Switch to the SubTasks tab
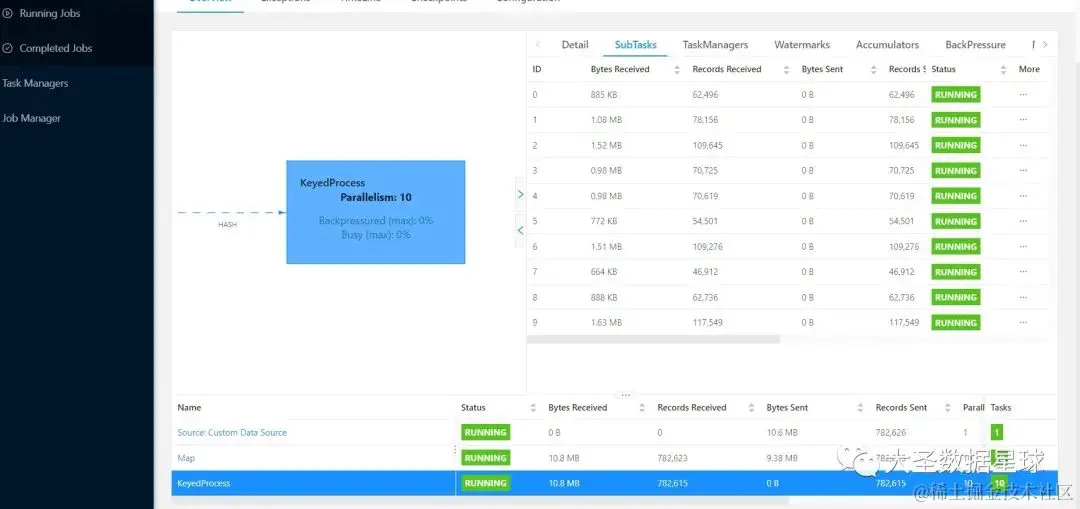This screenshot has height=509, width=1080. click(x=635, y=45)
